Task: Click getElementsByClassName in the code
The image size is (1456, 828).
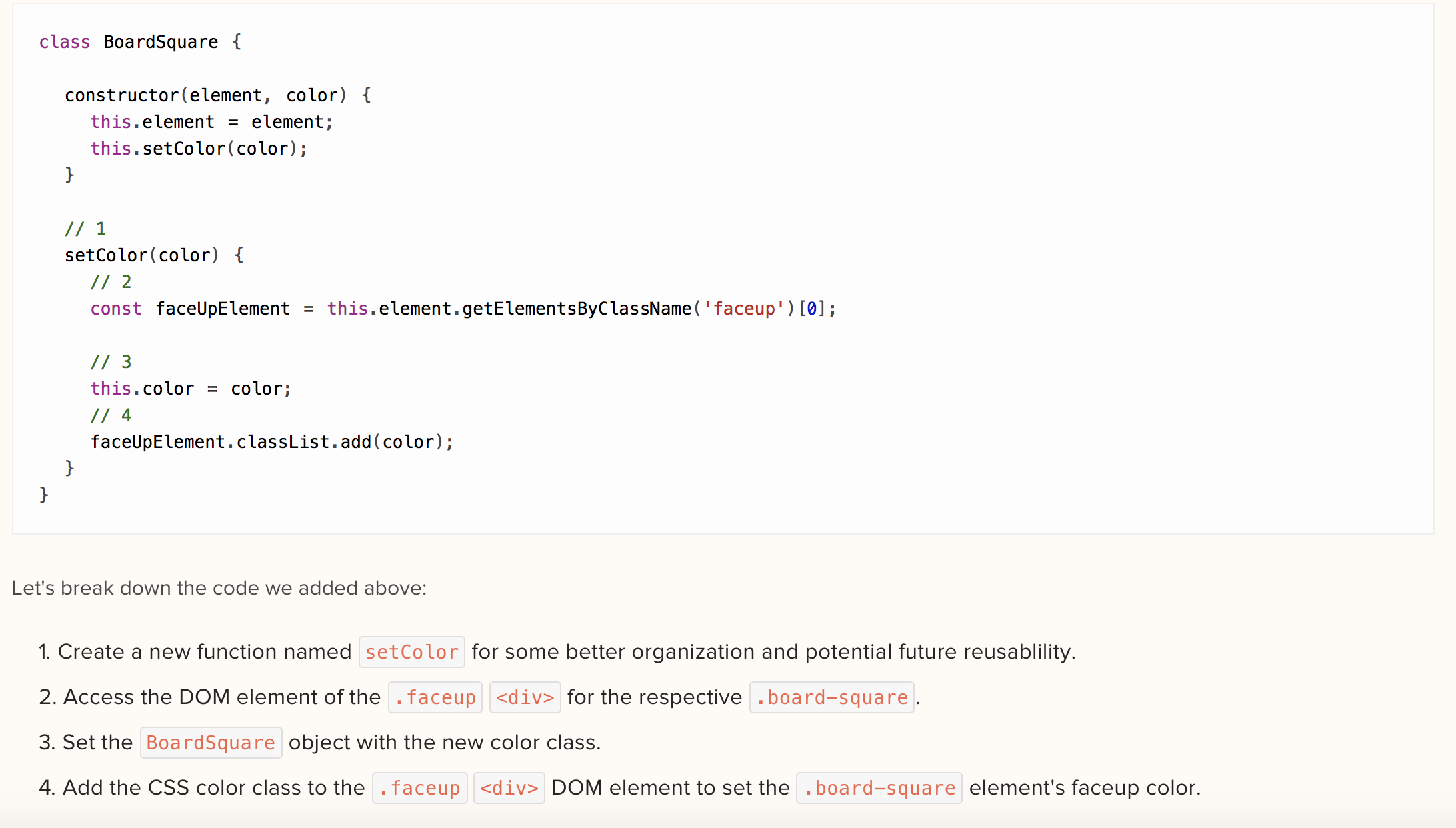Action: tap(577, 309)
